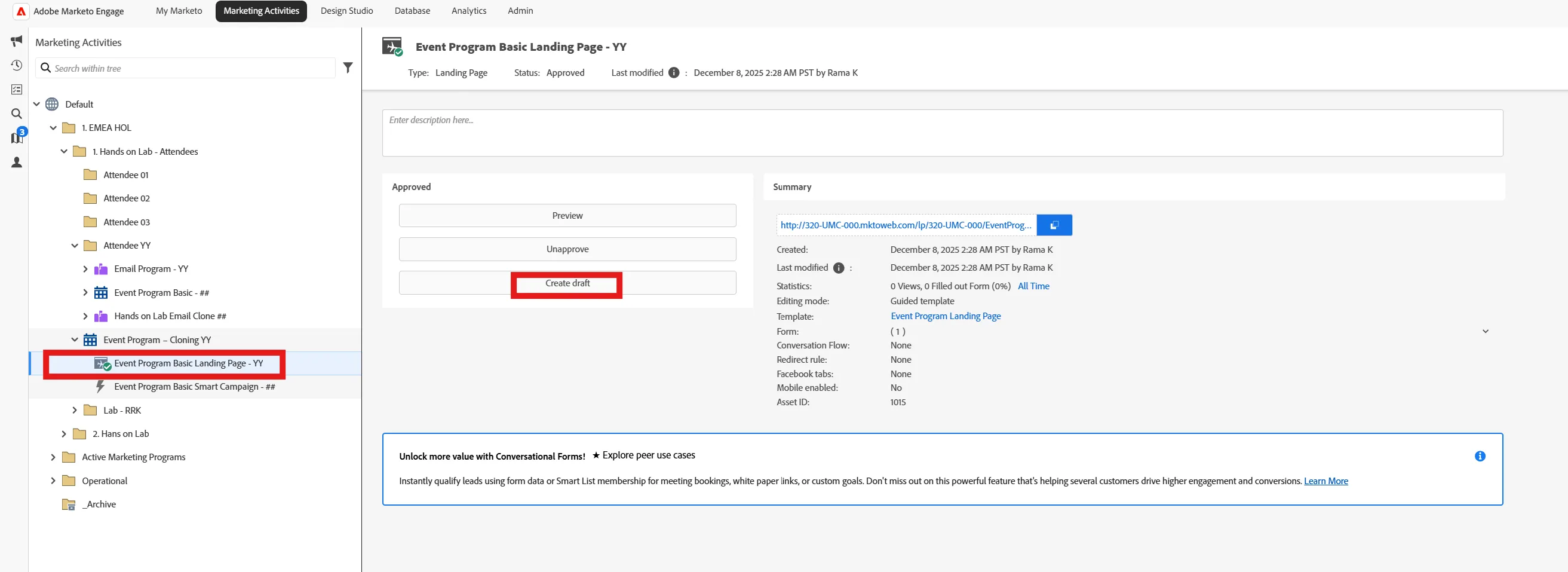This screenshot has height=572, width=1568.
Task: Click the Unapprove button
Action: (x=567, y=249)
